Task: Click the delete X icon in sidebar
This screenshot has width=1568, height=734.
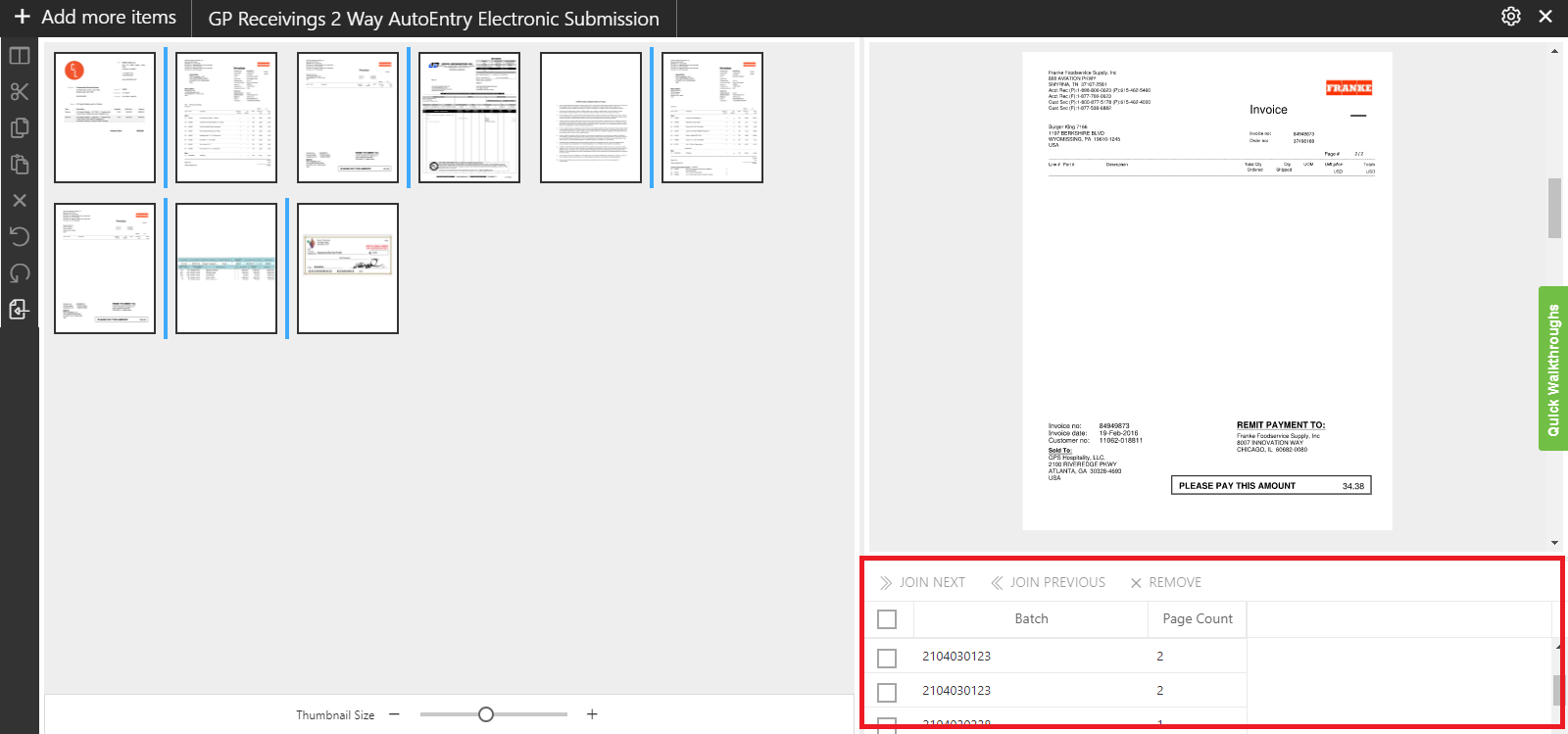Action: pos(20,200)
